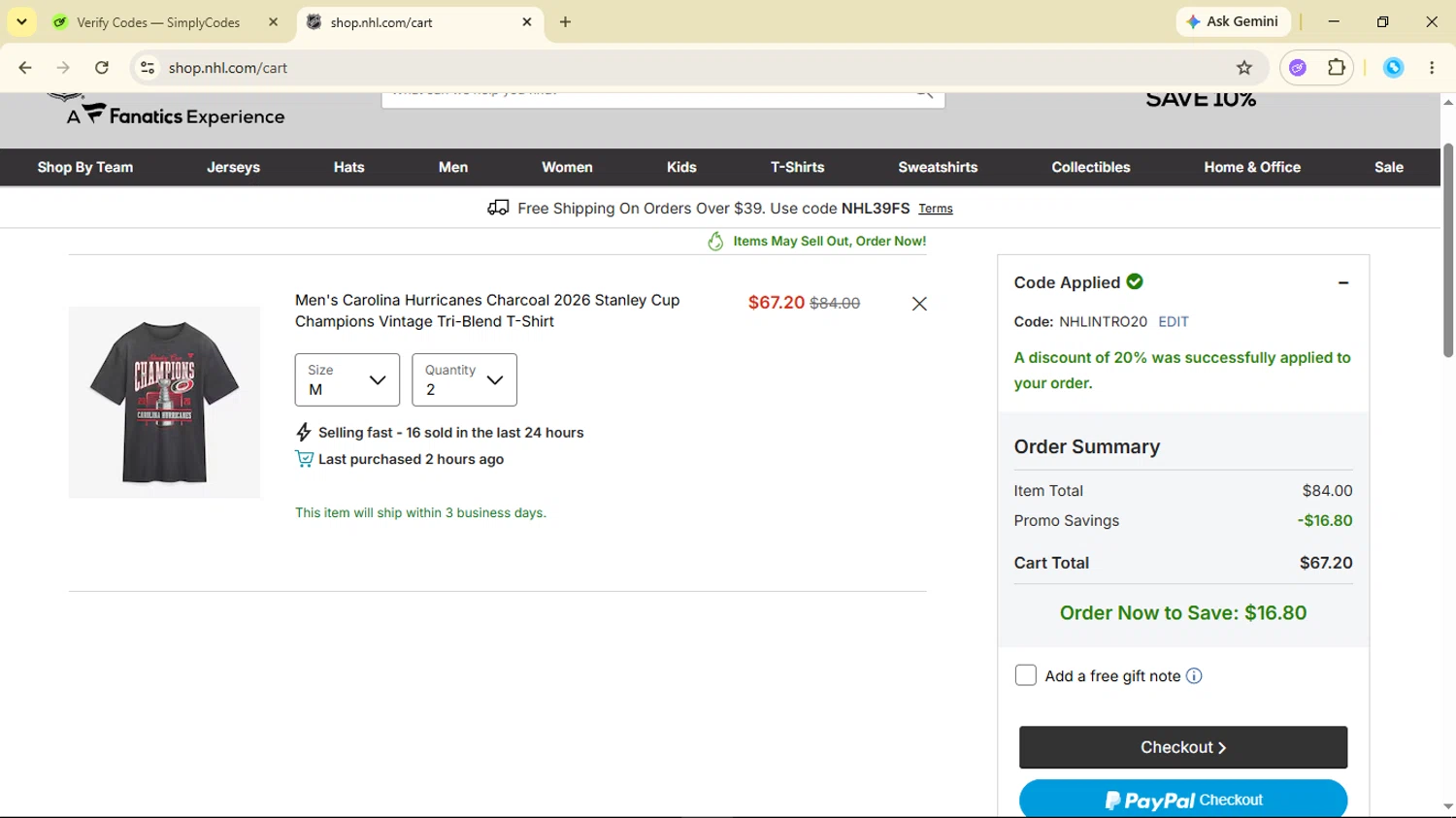Open the Sweatshirts menu
The height and width of the screenshot is (818, 1456).
(x=938, y=167)
